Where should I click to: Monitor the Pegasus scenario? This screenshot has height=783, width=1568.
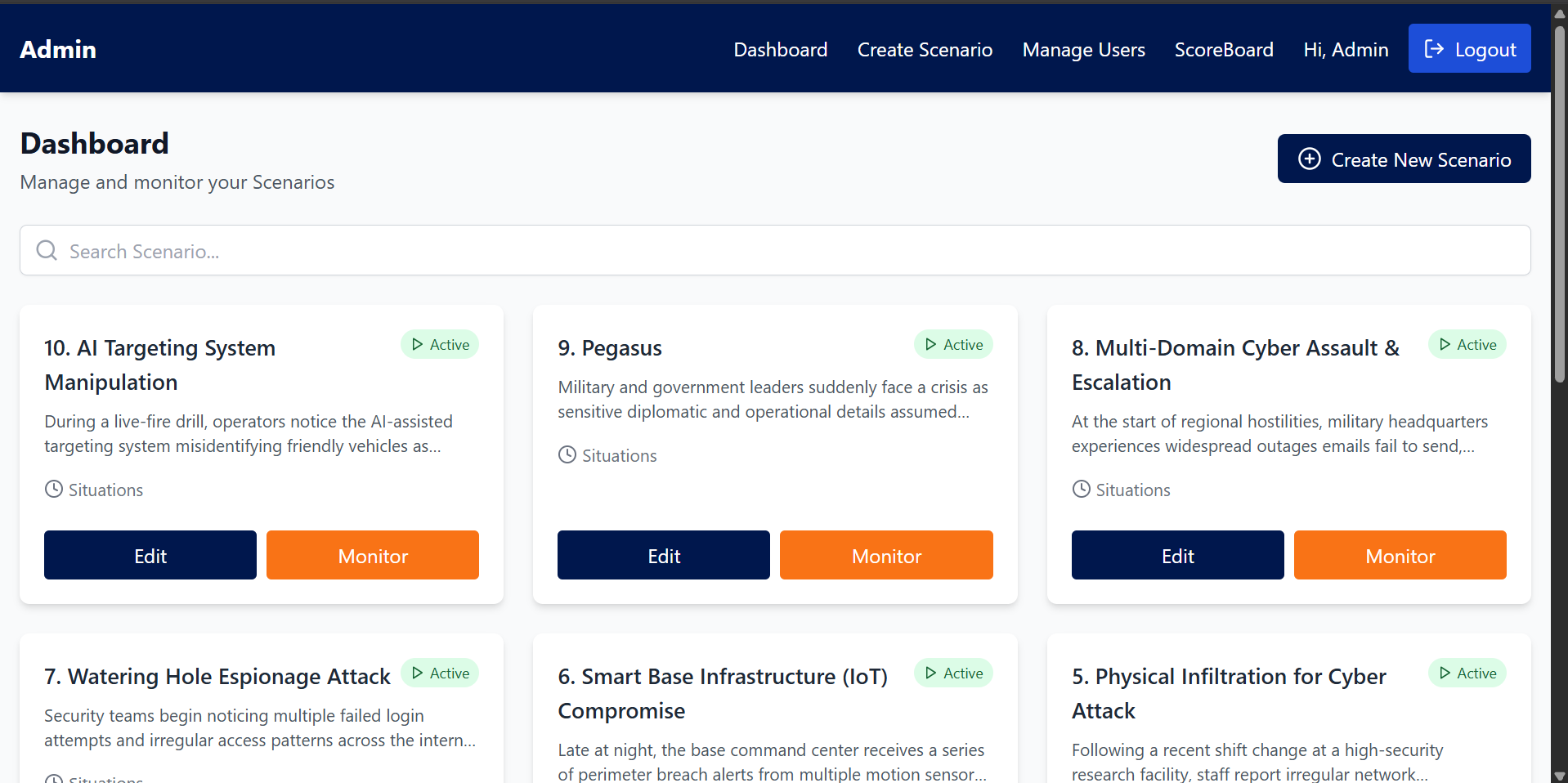pyautogui.click(x=886, y=555)
